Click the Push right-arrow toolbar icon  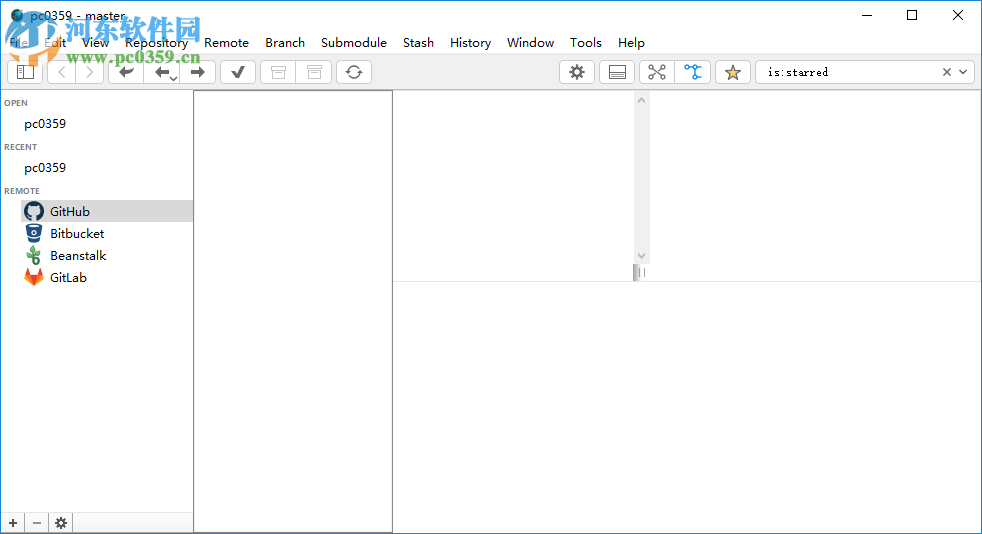click(197, 72)
